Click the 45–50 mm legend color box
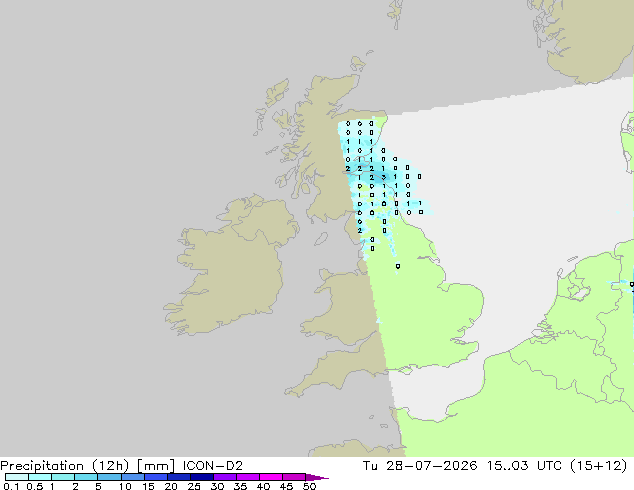 (294, 477)
